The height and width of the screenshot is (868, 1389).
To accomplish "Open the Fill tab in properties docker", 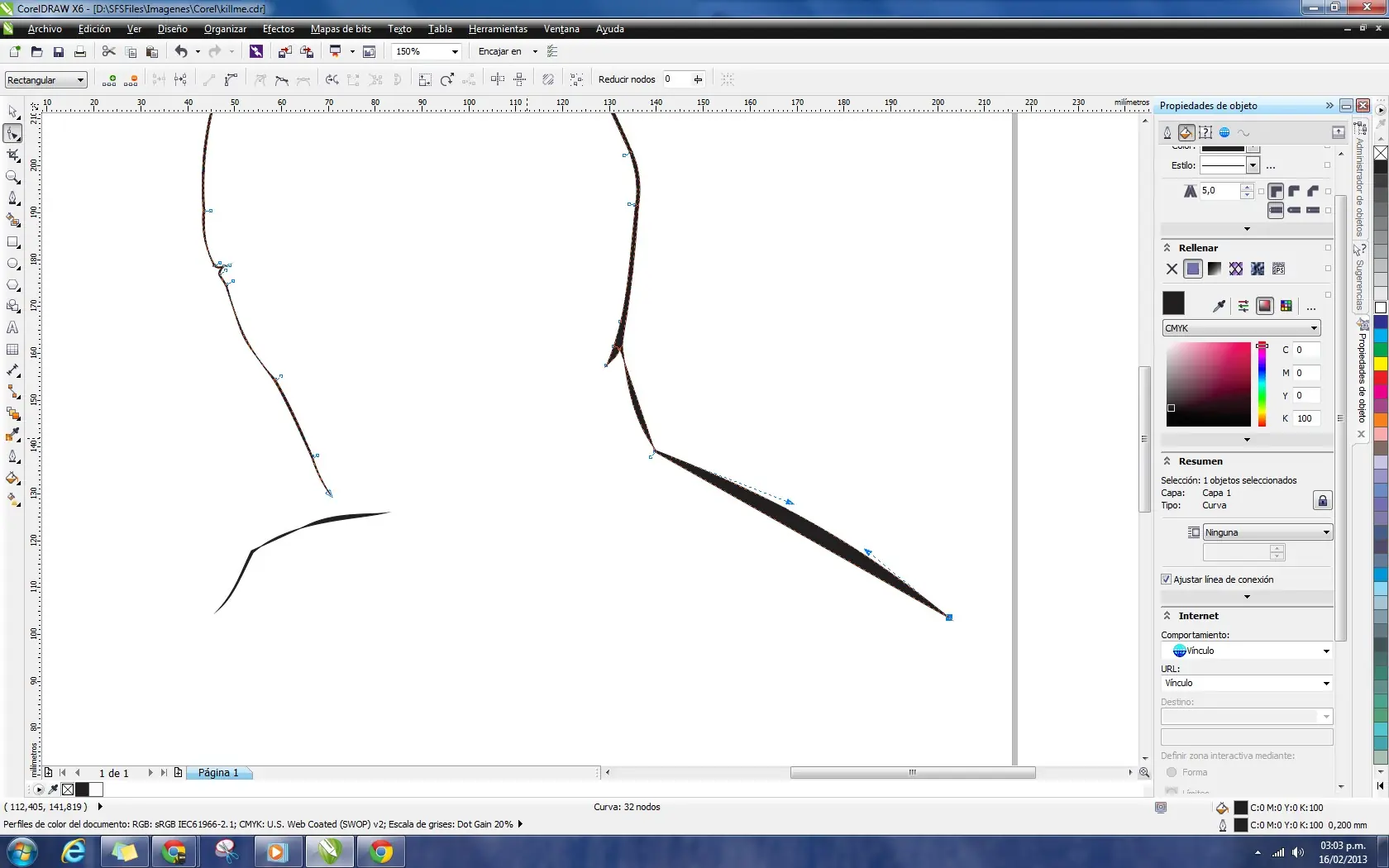I will click(x=1186, y=132).
